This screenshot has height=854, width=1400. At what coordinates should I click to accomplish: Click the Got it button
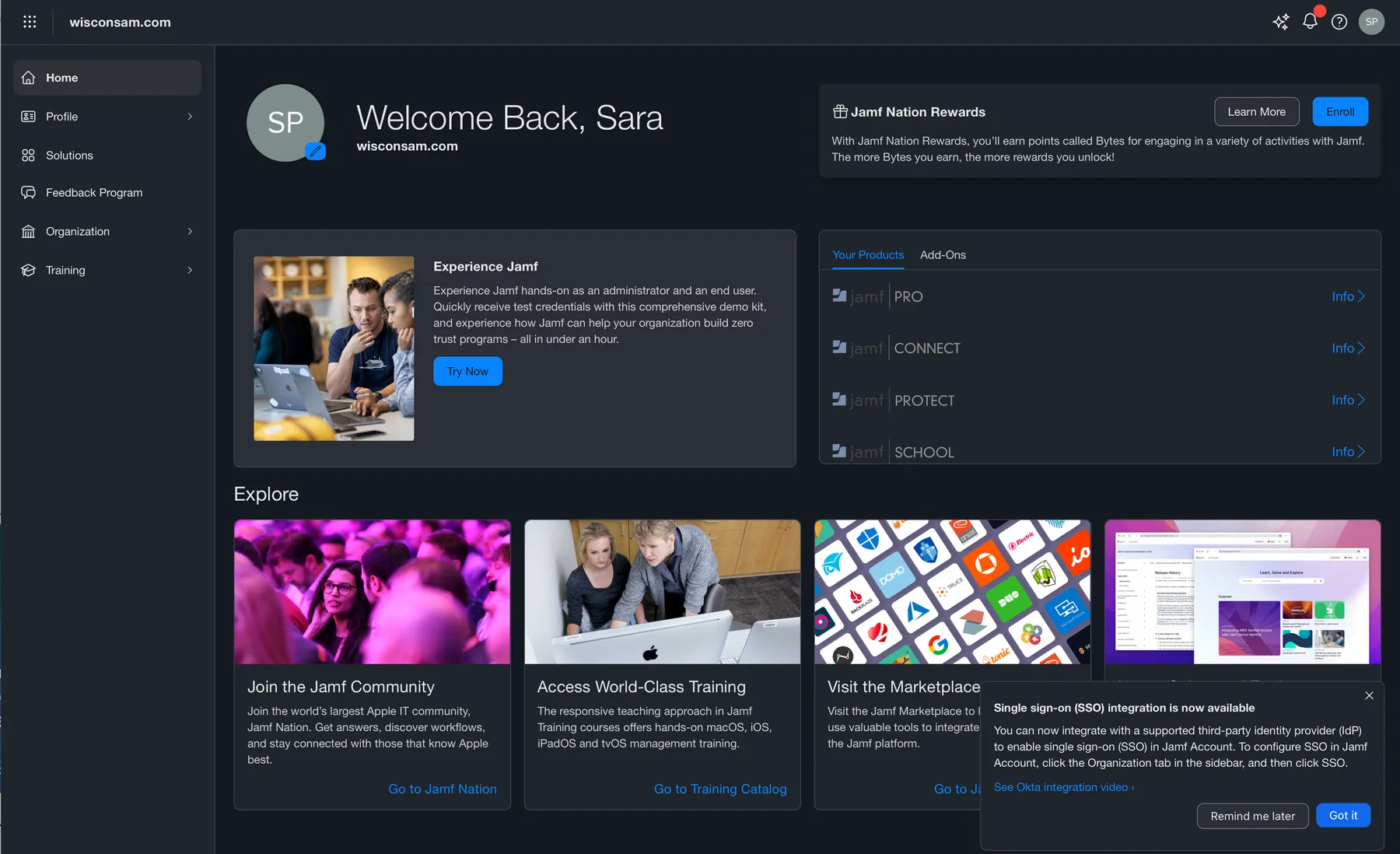click(x=1343, y=815)
